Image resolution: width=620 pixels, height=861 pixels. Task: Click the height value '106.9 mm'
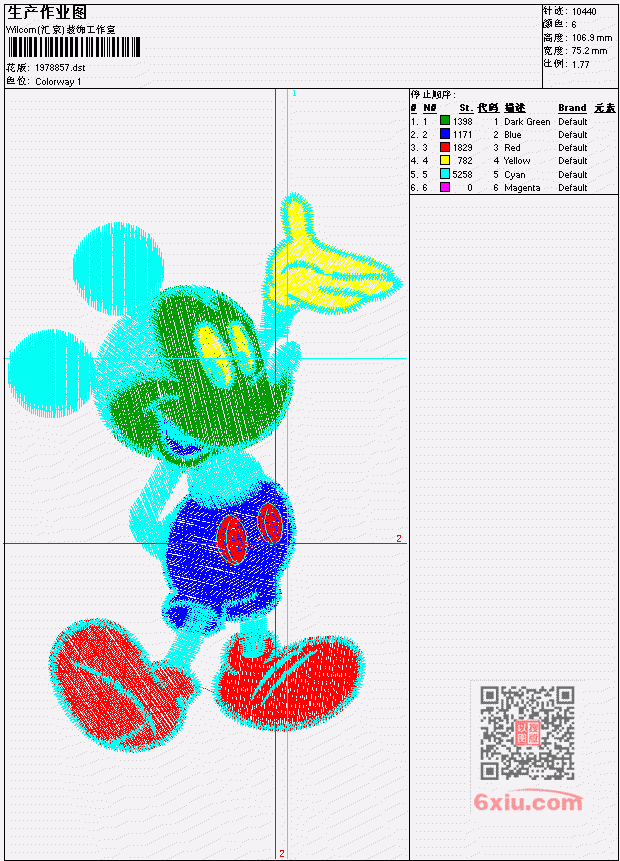coord(592,38)
